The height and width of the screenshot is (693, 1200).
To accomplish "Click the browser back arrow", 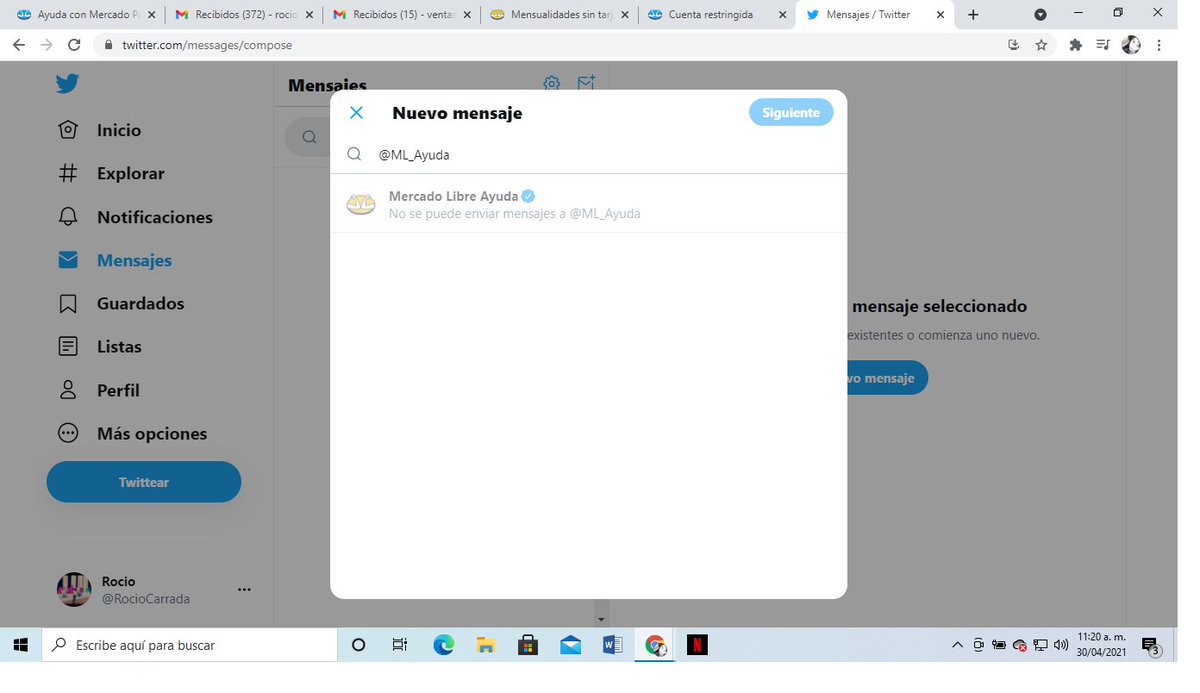I will 19,45.
